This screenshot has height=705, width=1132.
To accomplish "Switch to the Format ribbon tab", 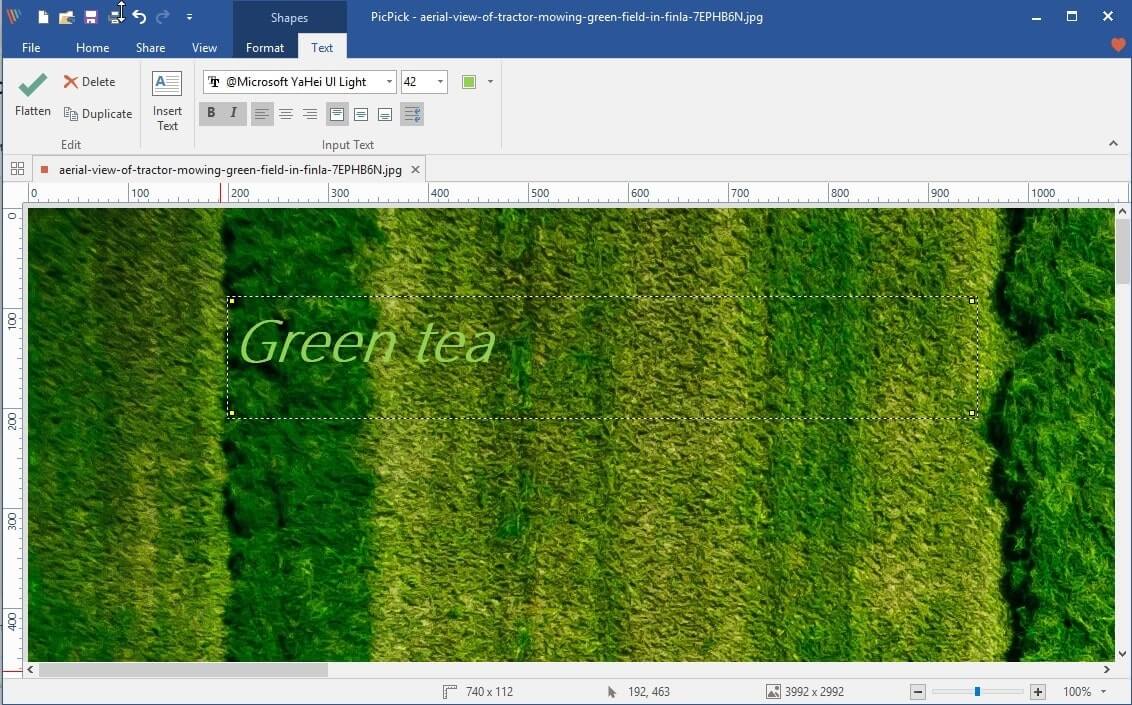I will (x=265, y=48).
